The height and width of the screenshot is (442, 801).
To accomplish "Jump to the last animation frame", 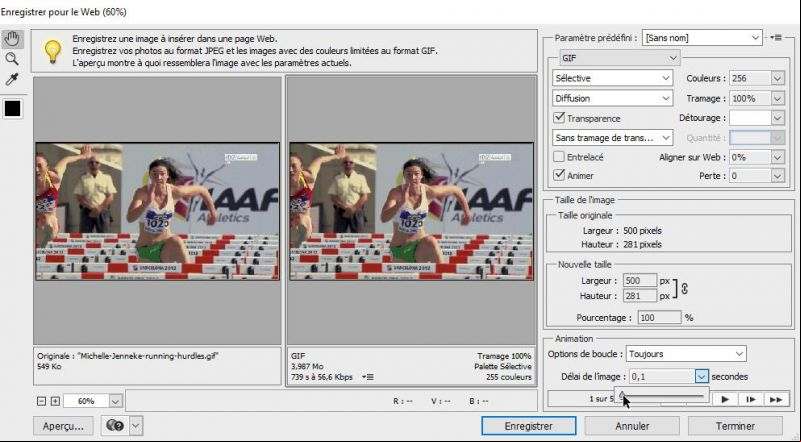I will (776, 400).
